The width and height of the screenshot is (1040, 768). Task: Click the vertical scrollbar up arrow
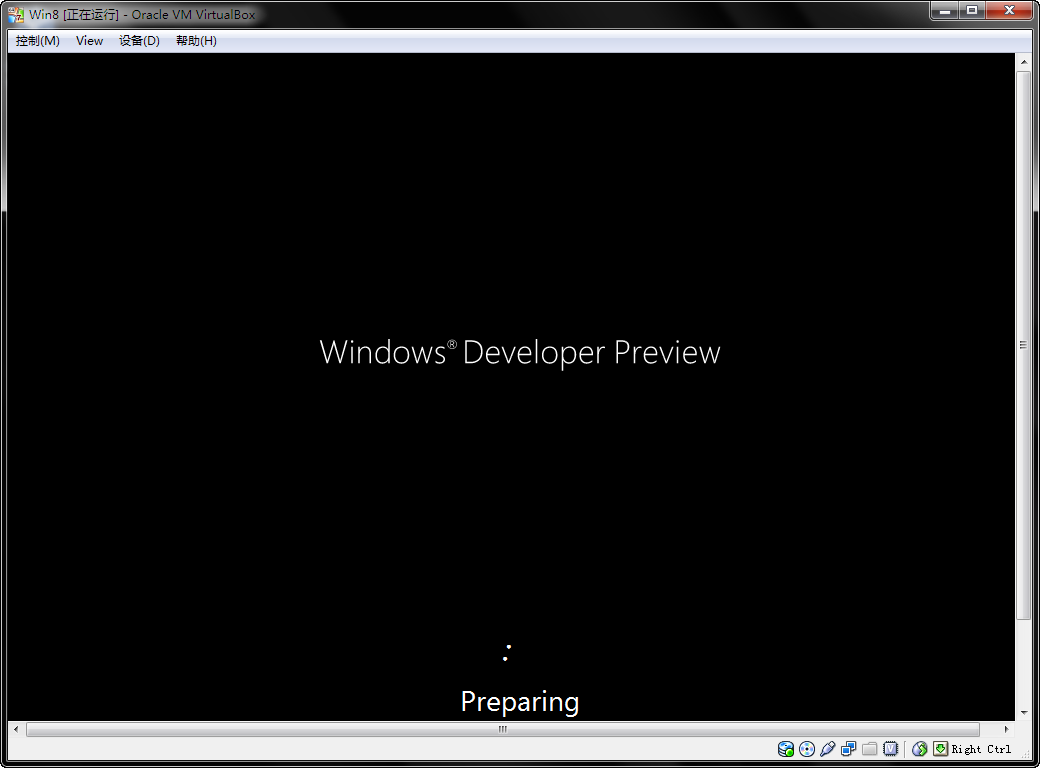point(1023,62)
